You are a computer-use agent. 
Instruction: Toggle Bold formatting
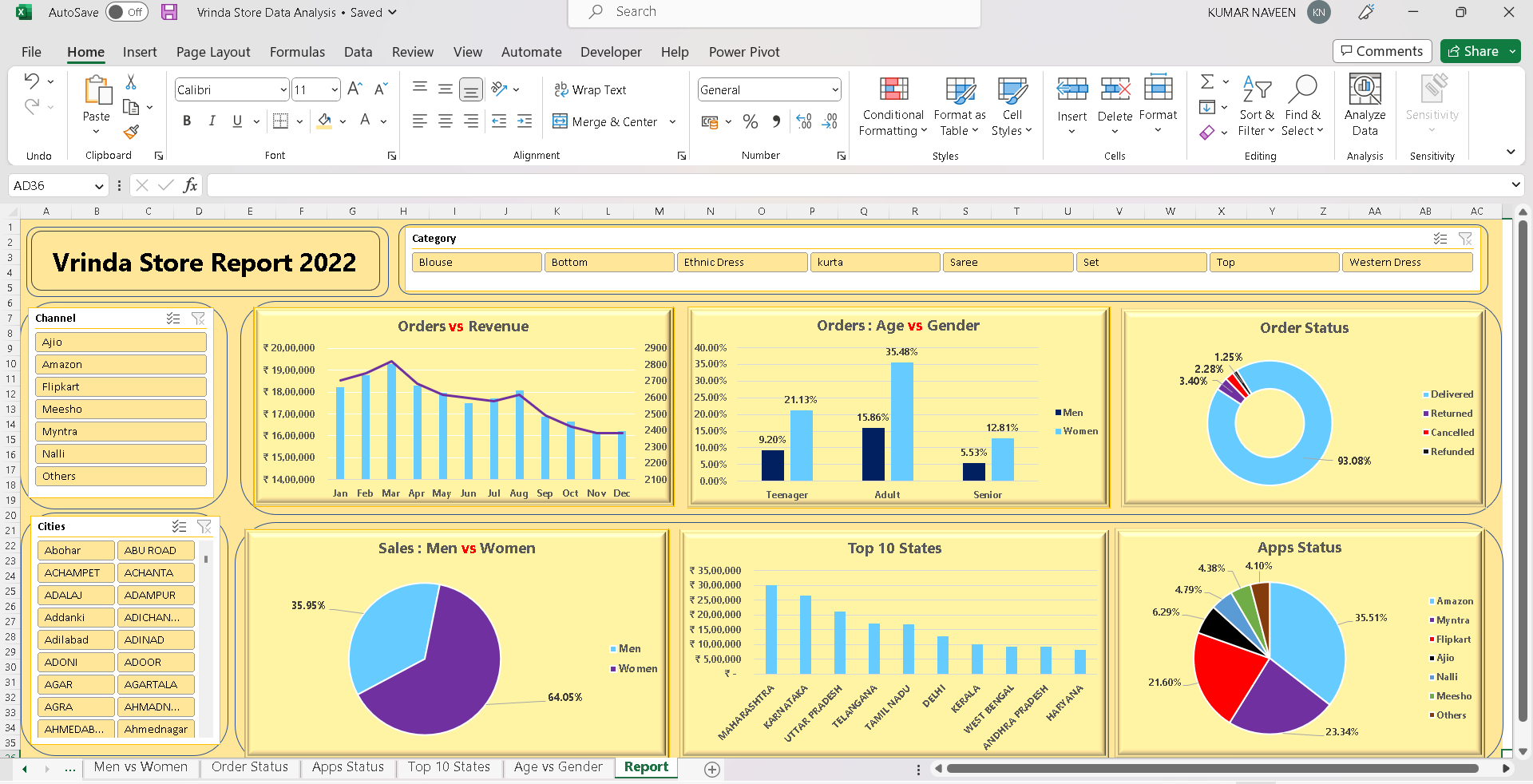[x=187, y=121]
